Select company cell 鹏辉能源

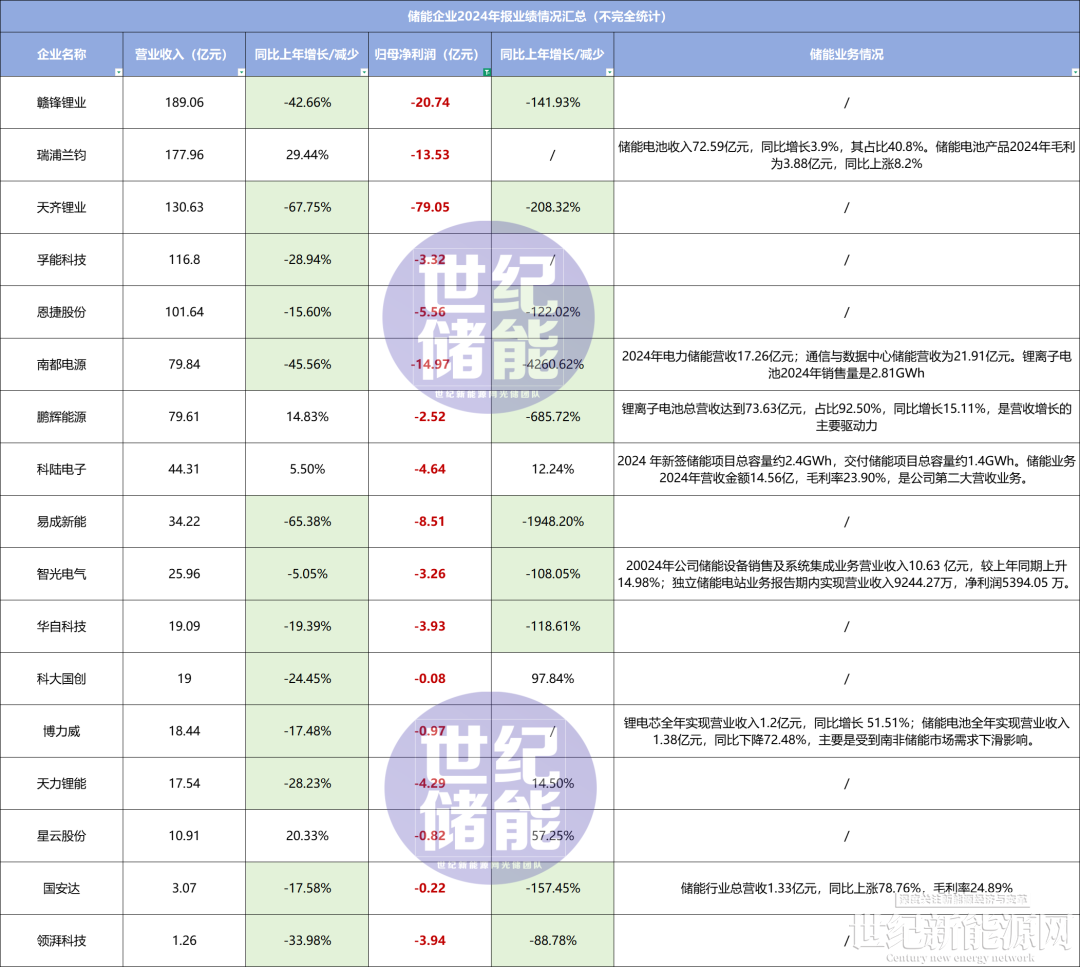[61, 417]
